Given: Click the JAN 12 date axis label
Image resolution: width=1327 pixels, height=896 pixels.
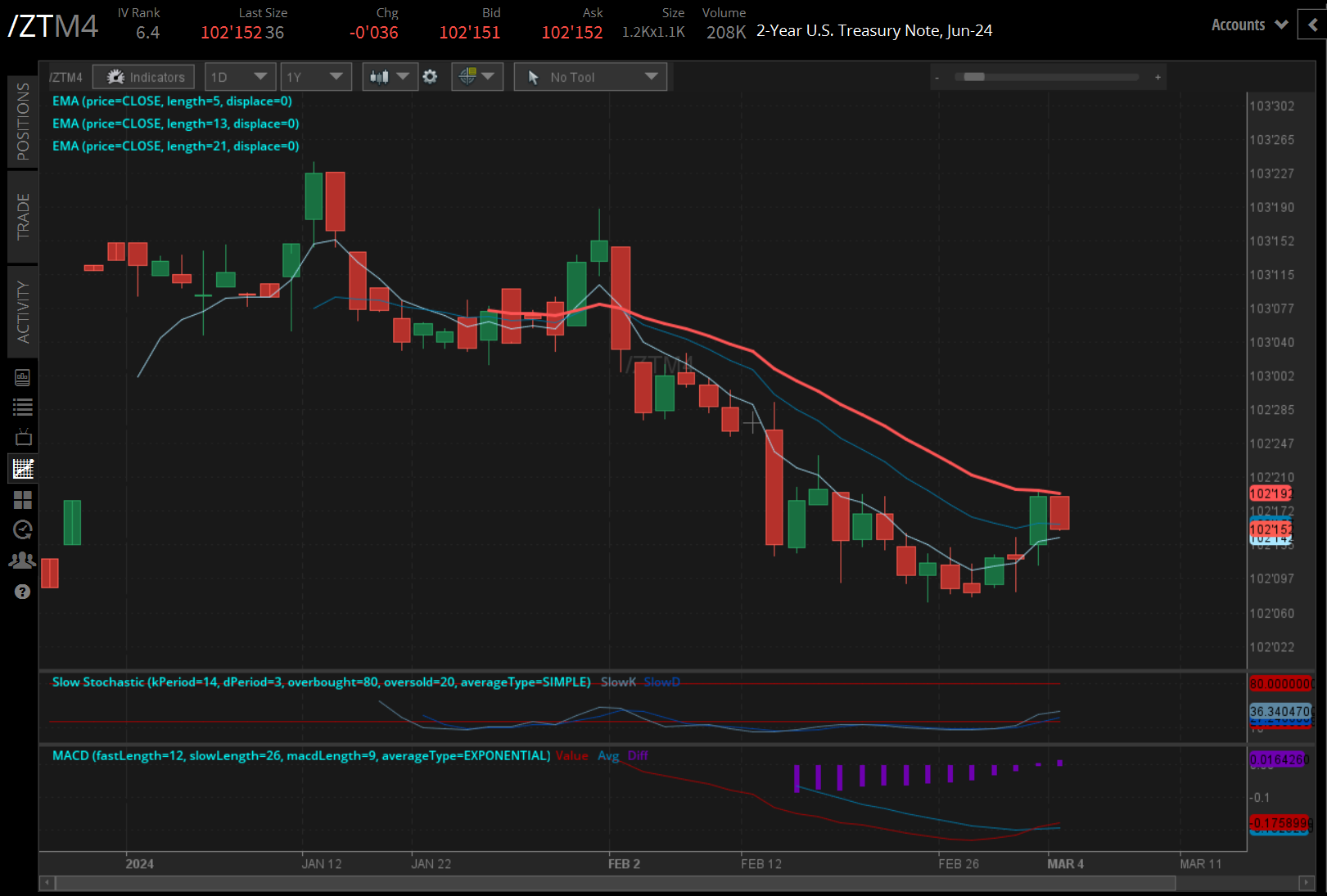Looking at the screenshot, I should tap(322, 864).
